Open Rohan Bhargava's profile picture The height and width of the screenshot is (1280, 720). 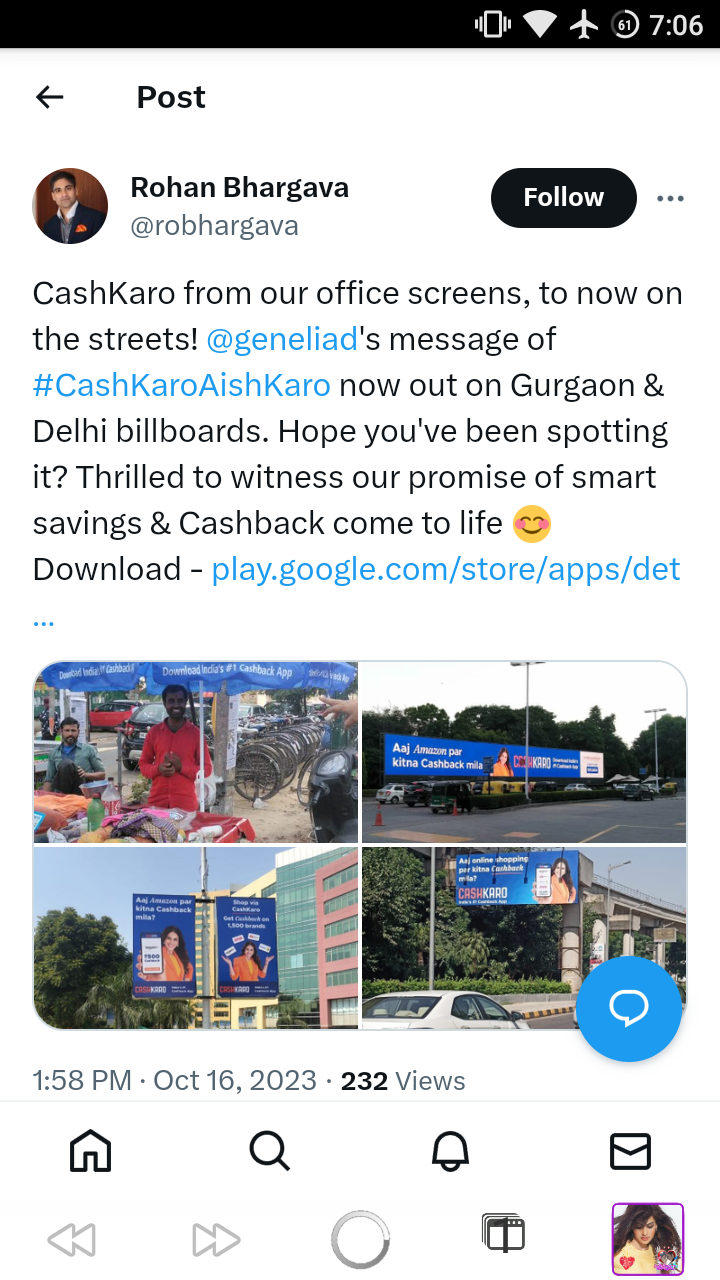click(x=70, y=206)
